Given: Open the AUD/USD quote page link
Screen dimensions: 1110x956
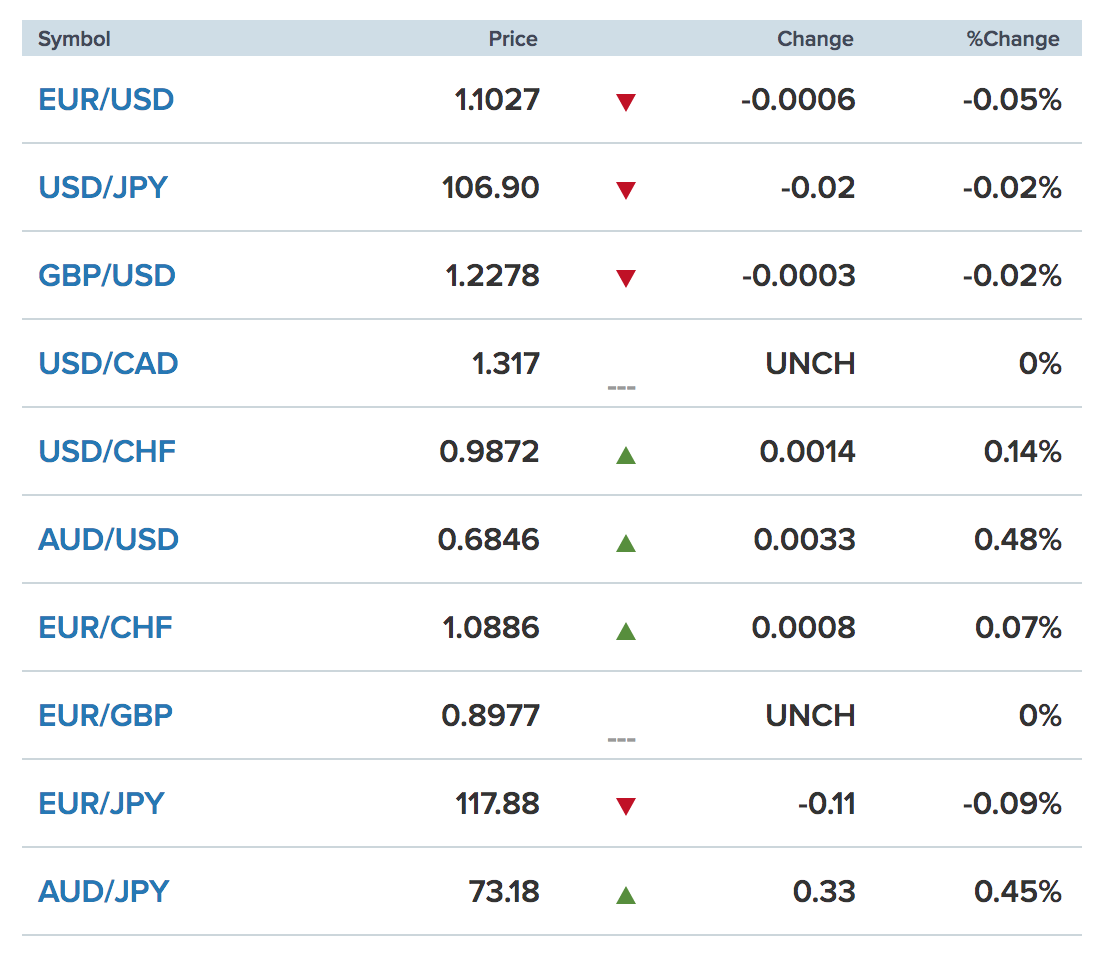Looking at the screenshot, I should (108, 540).
